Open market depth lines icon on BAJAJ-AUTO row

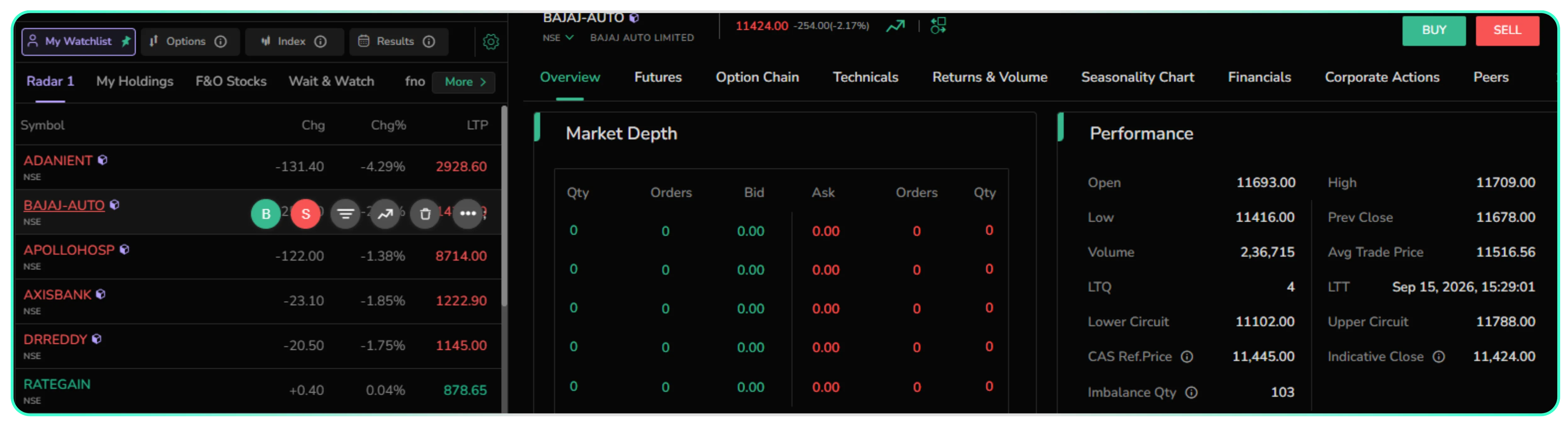point(345,214)
